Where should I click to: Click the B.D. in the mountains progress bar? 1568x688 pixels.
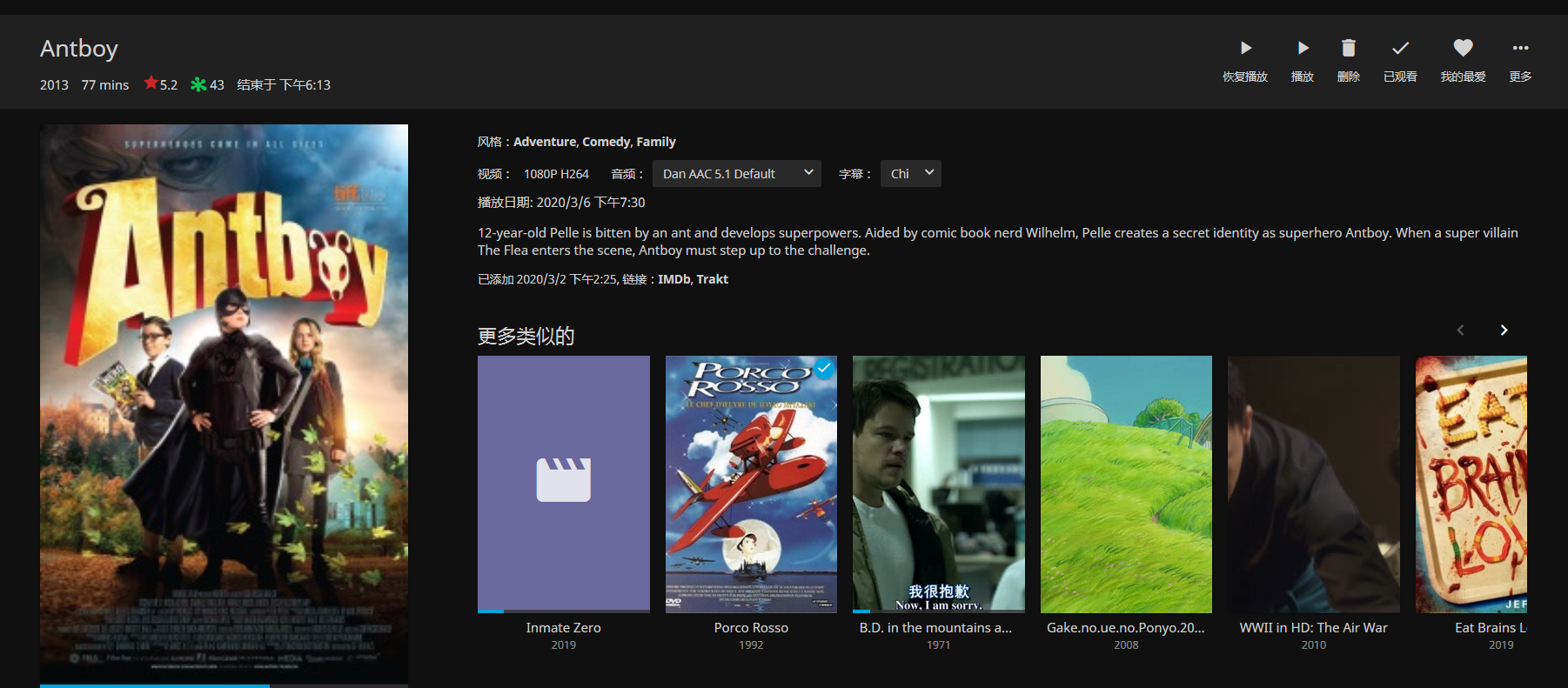939,611
